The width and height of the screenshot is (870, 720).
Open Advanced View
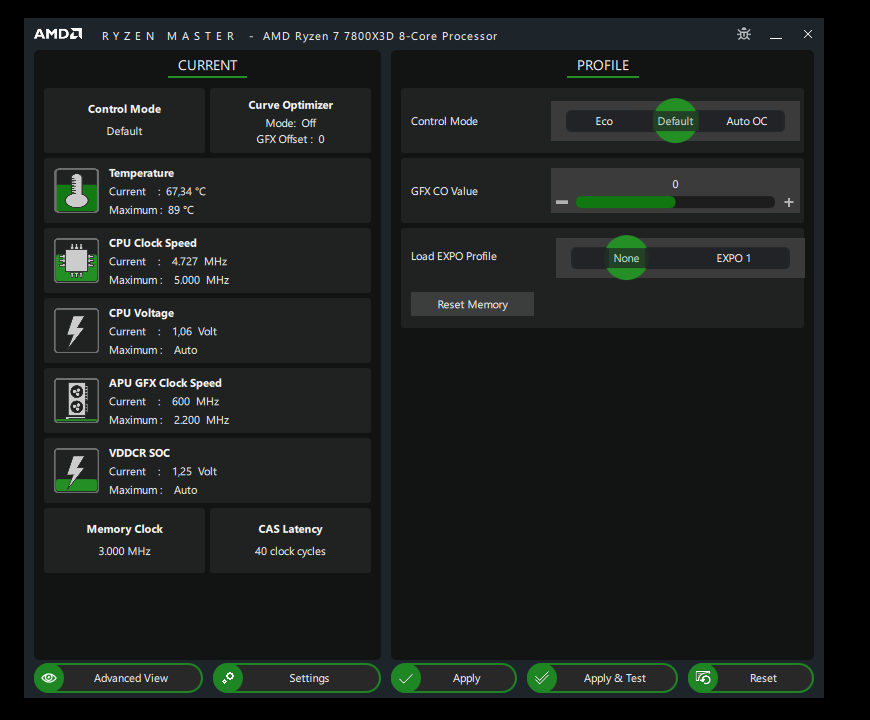click(118, 678)
